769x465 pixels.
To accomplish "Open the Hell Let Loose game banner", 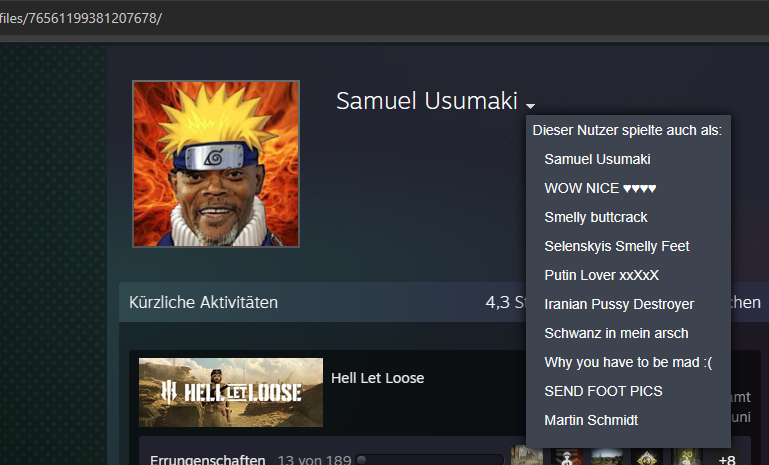I will (231, 392).
